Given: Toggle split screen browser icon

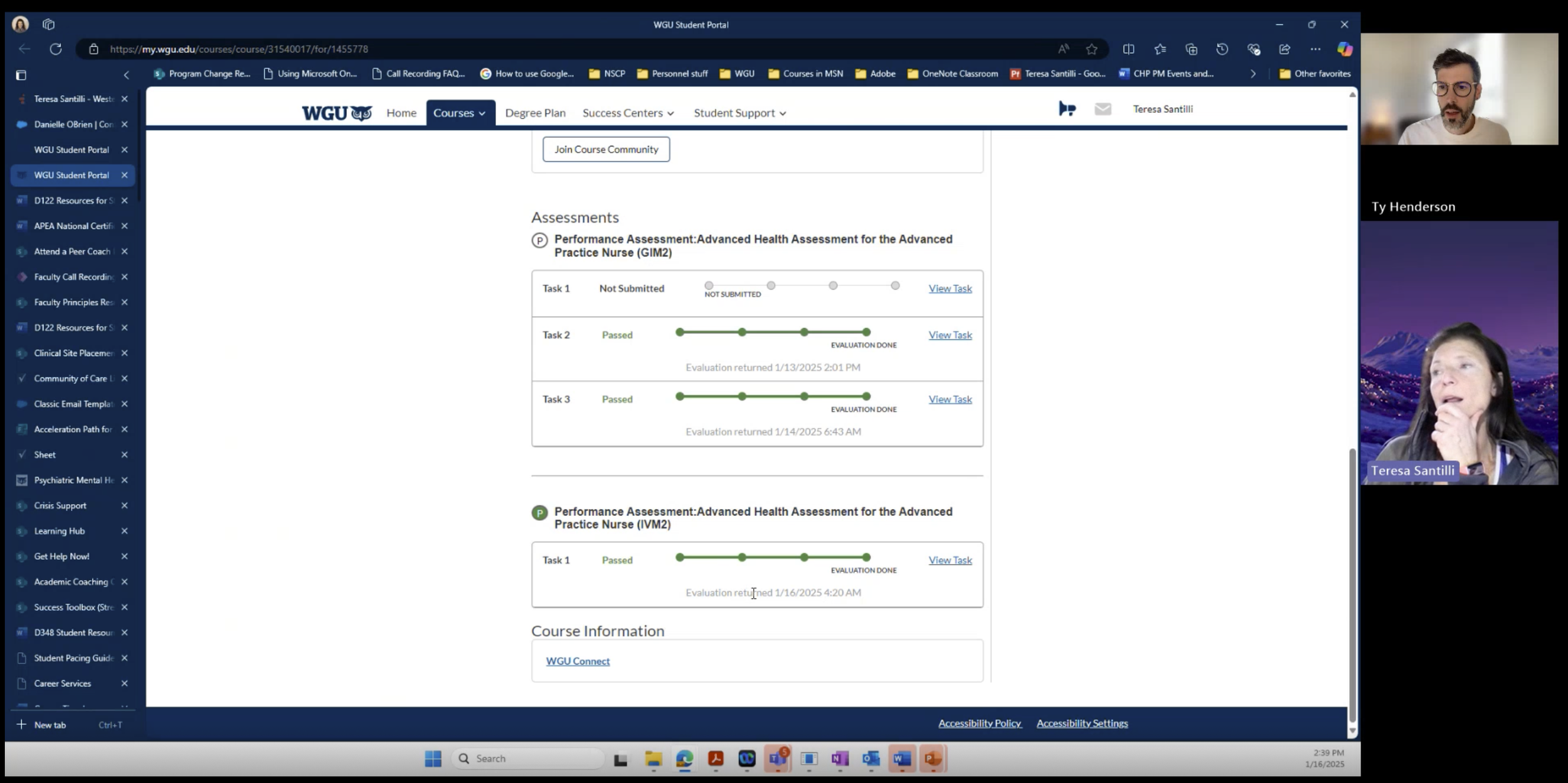Looking at the screenshot, I should [x=1128, y=49].
